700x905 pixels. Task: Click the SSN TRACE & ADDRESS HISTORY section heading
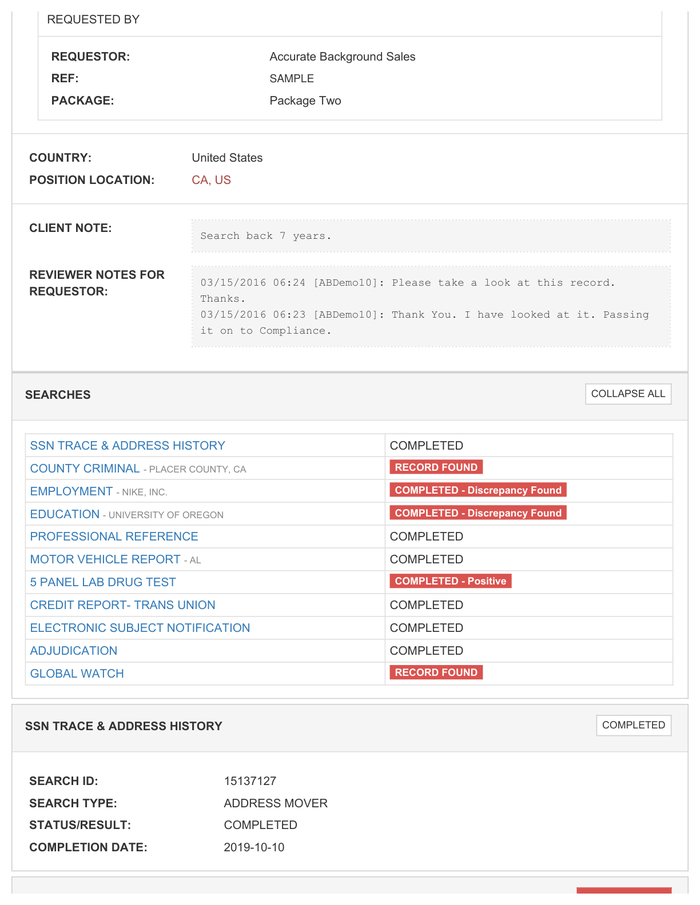click(123, 726)
